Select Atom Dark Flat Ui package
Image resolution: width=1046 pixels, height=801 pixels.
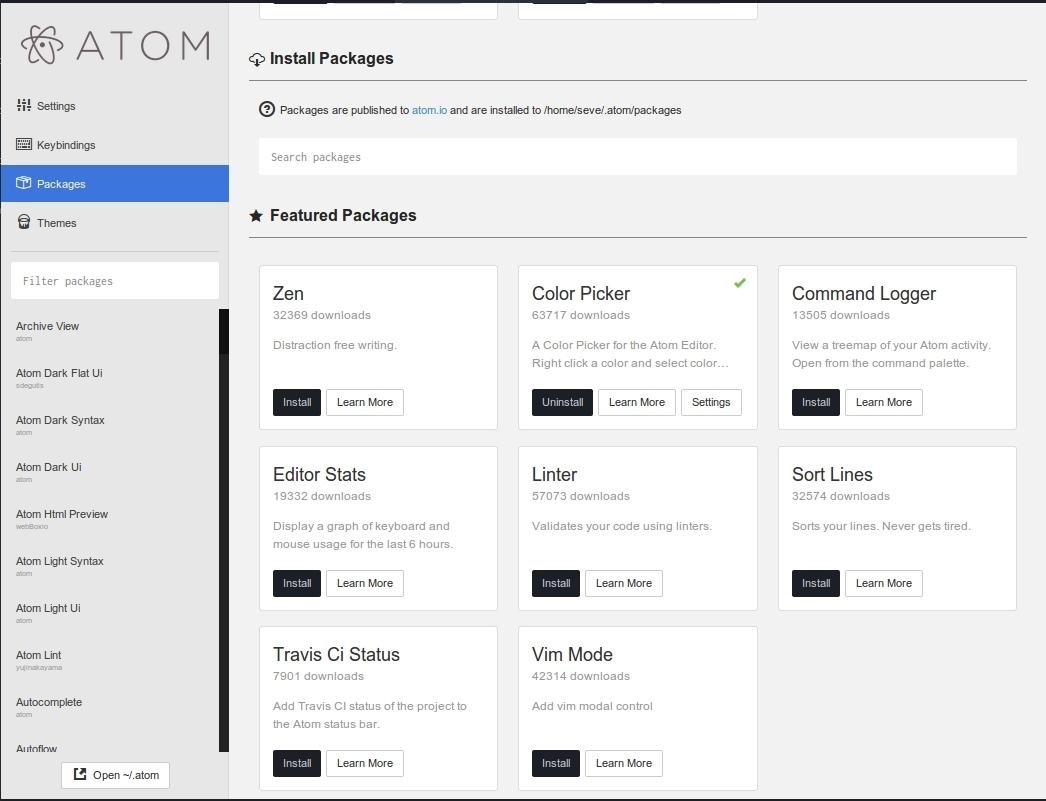coord(59,373)
